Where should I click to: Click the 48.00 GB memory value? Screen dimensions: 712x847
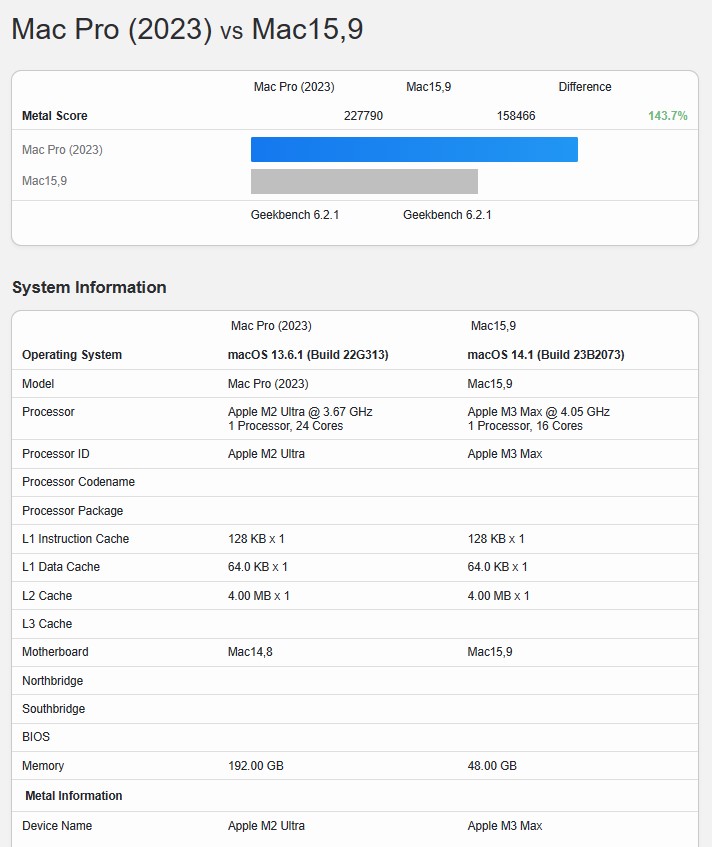point(492,766)
